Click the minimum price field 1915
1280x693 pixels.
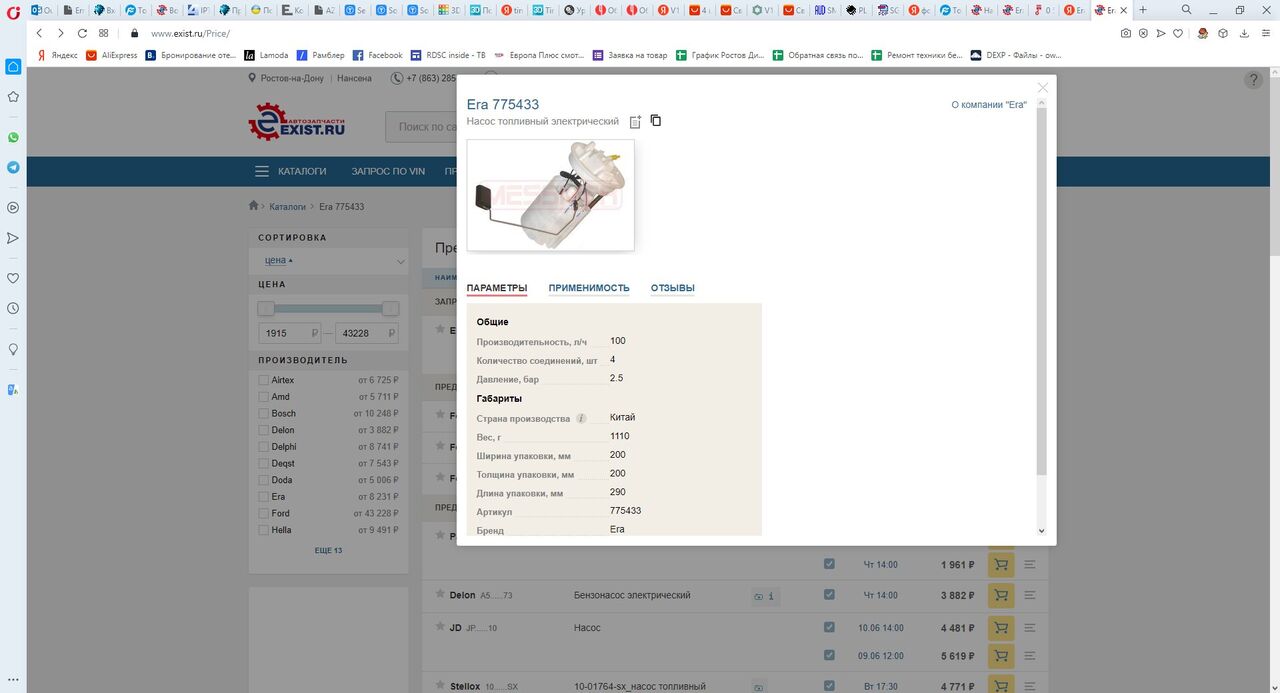click(290, 333)
